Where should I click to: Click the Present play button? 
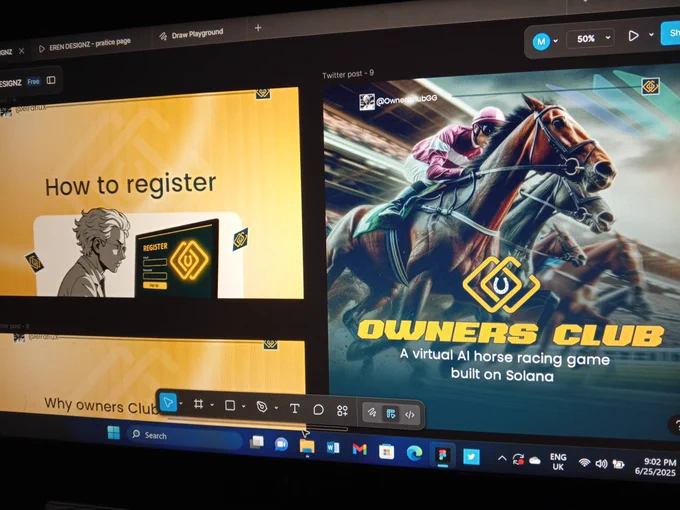tap(633, 36)
